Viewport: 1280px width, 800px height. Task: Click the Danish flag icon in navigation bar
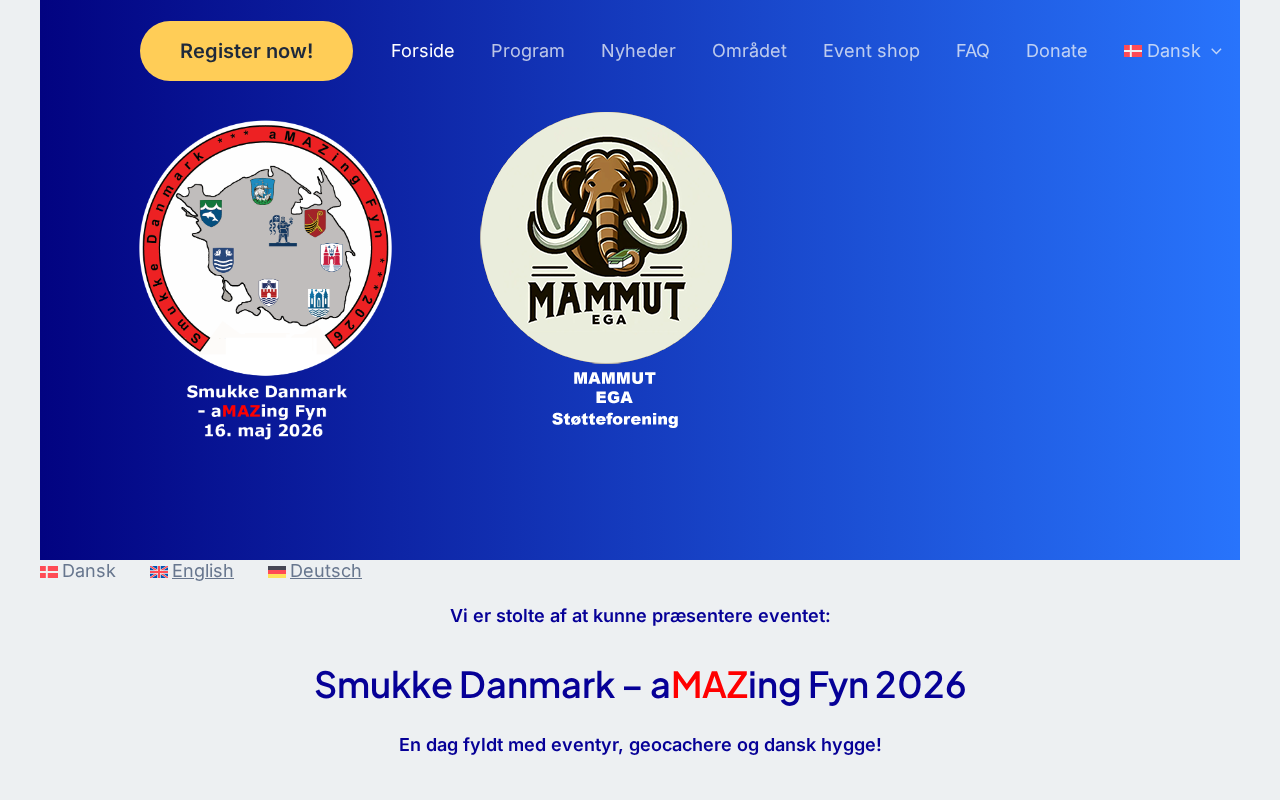[1132, 51]
